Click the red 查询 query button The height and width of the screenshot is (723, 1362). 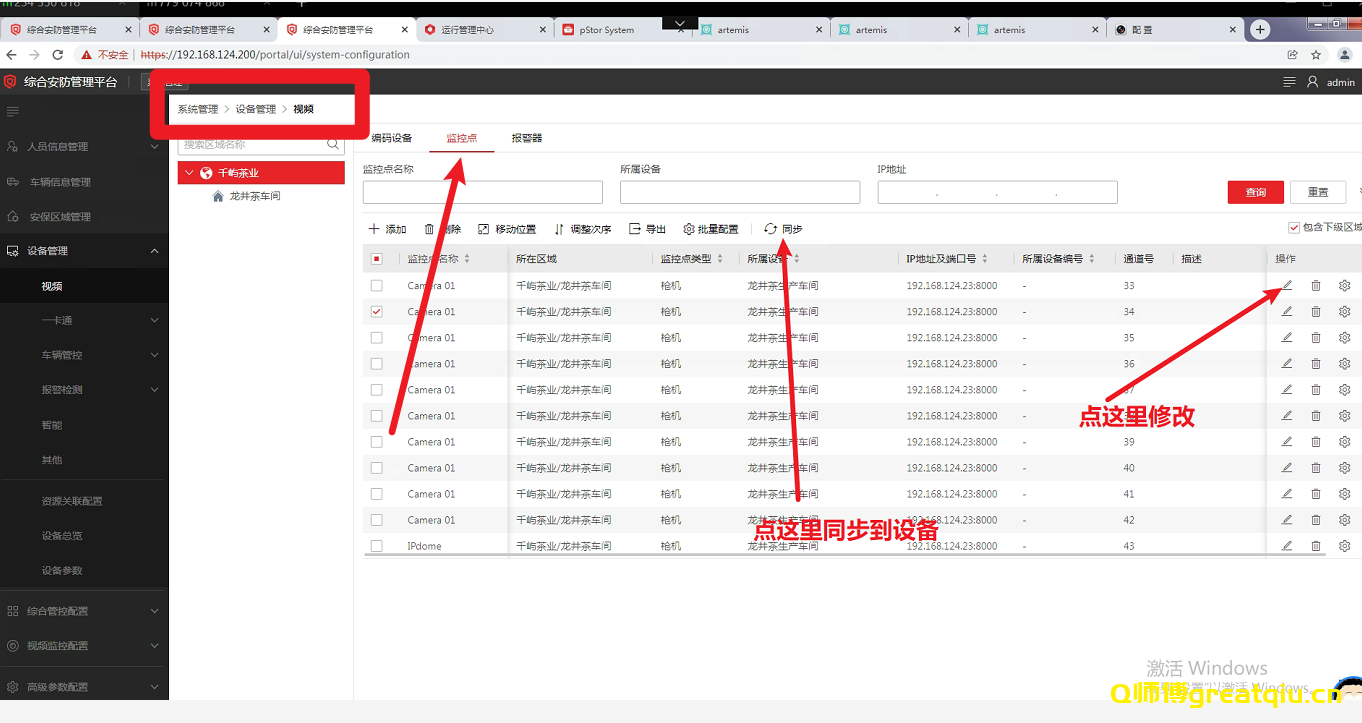(1255, 192)
